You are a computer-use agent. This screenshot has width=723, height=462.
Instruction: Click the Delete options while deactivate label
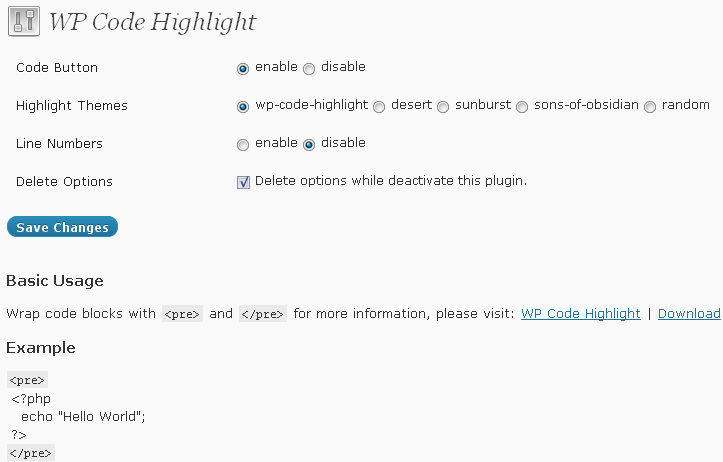[391, 181]
